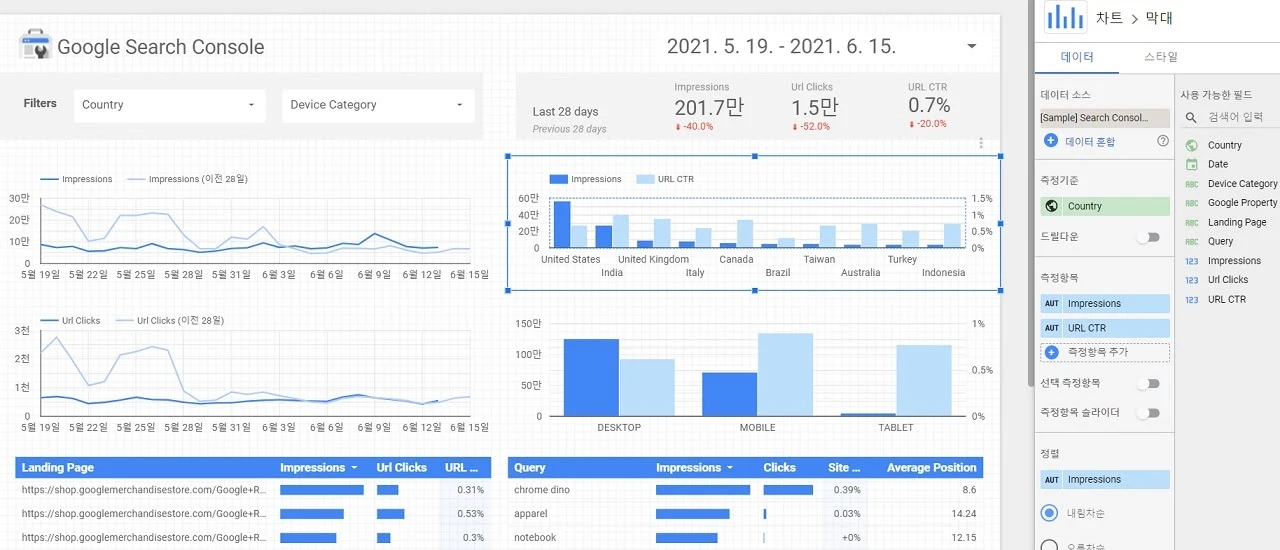The image size is (1280, 550).
Task: Click AUT aggregation icon on Impressions metric
Action: 1051,304
